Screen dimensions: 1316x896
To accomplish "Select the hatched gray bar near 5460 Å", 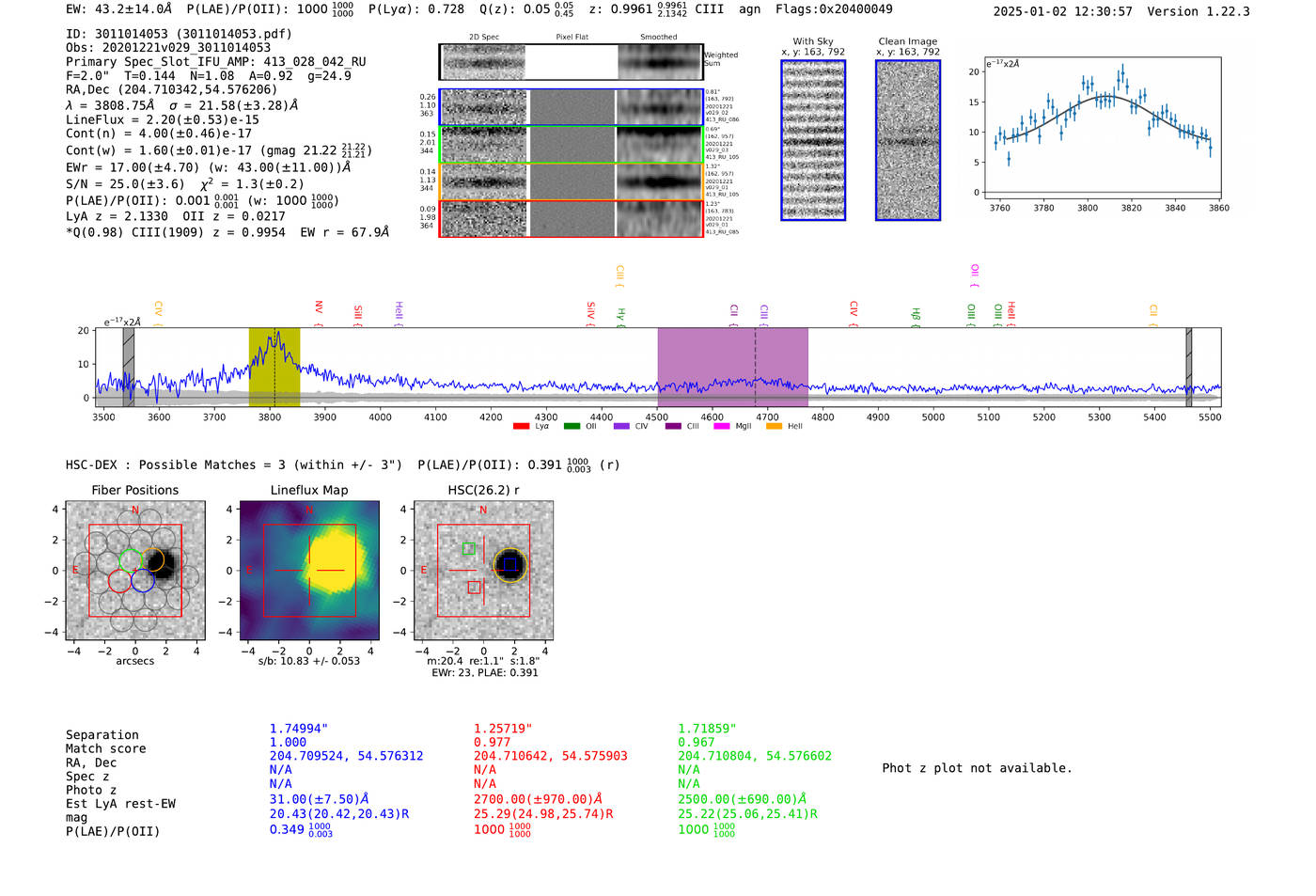I will click(1189, 367).
